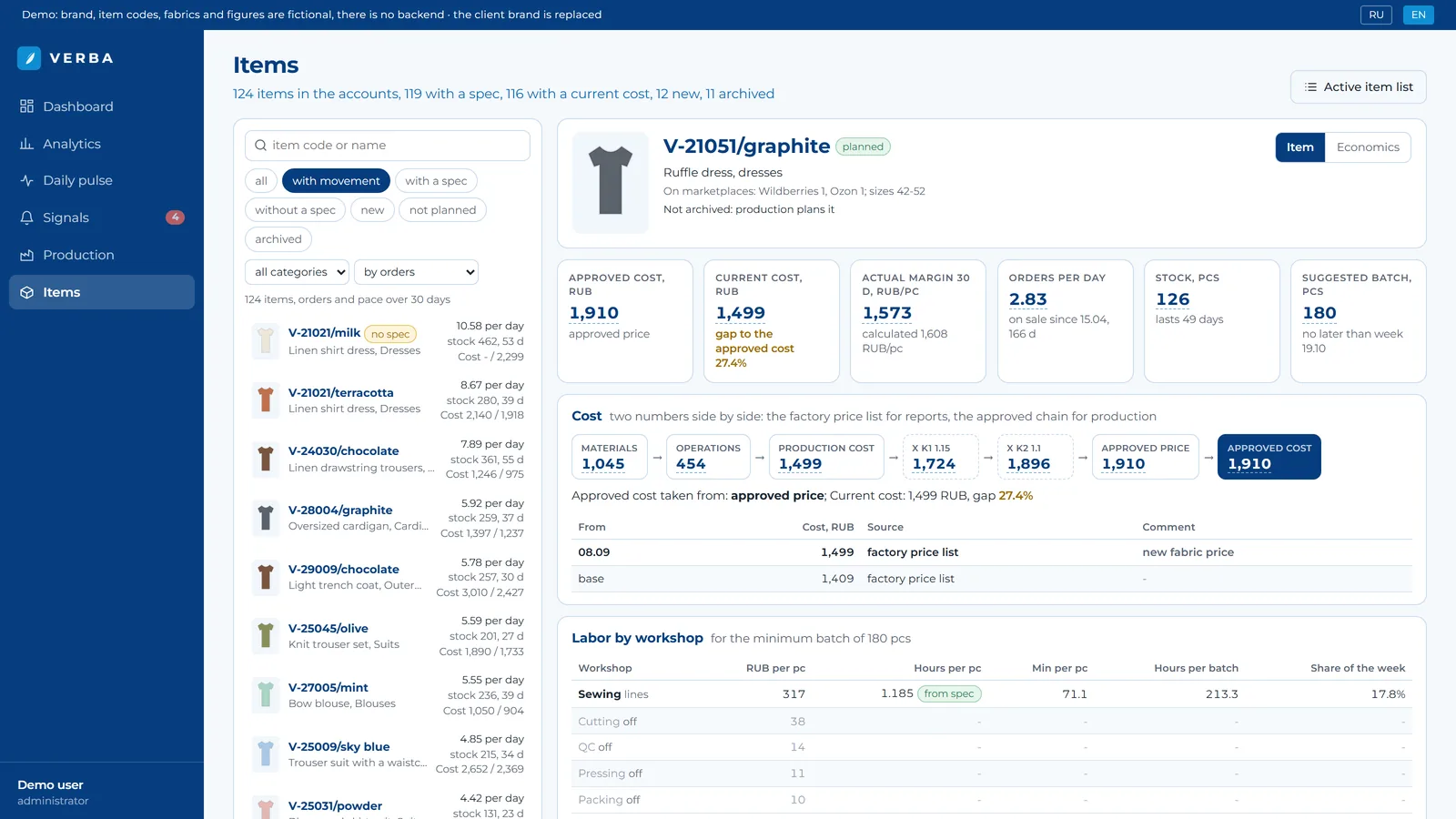
Task: Switch language to EN
Action: point(1418,15)
